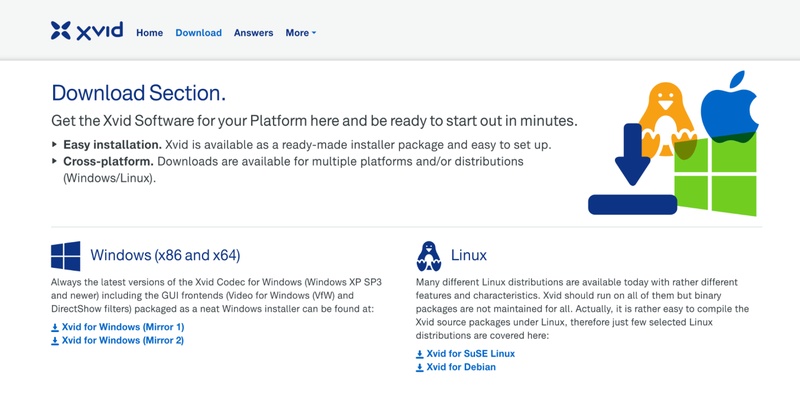Click the download icon next to Mirror 1
800x394 pixels.
[55, 327]
